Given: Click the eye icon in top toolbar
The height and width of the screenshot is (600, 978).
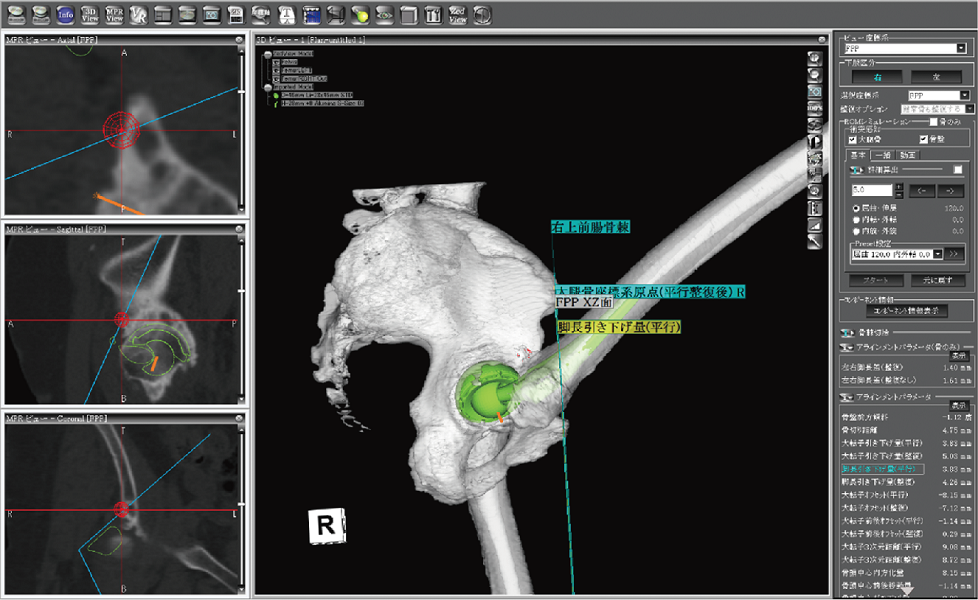Looking at the screenshot, I should coord(384,14).
